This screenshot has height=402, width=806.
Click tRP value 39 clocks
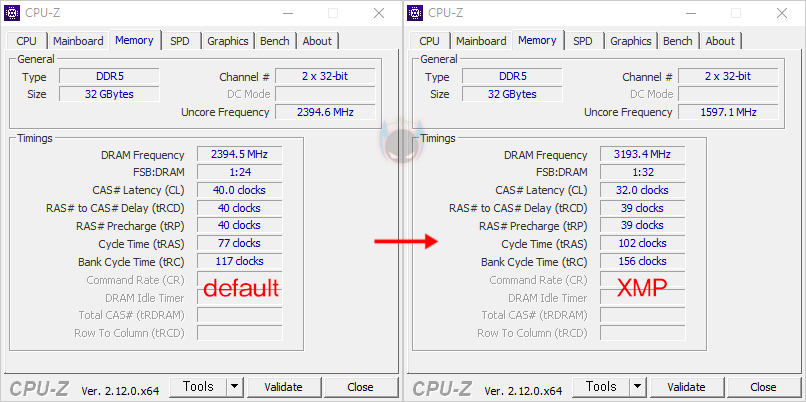tap(643, 226)
